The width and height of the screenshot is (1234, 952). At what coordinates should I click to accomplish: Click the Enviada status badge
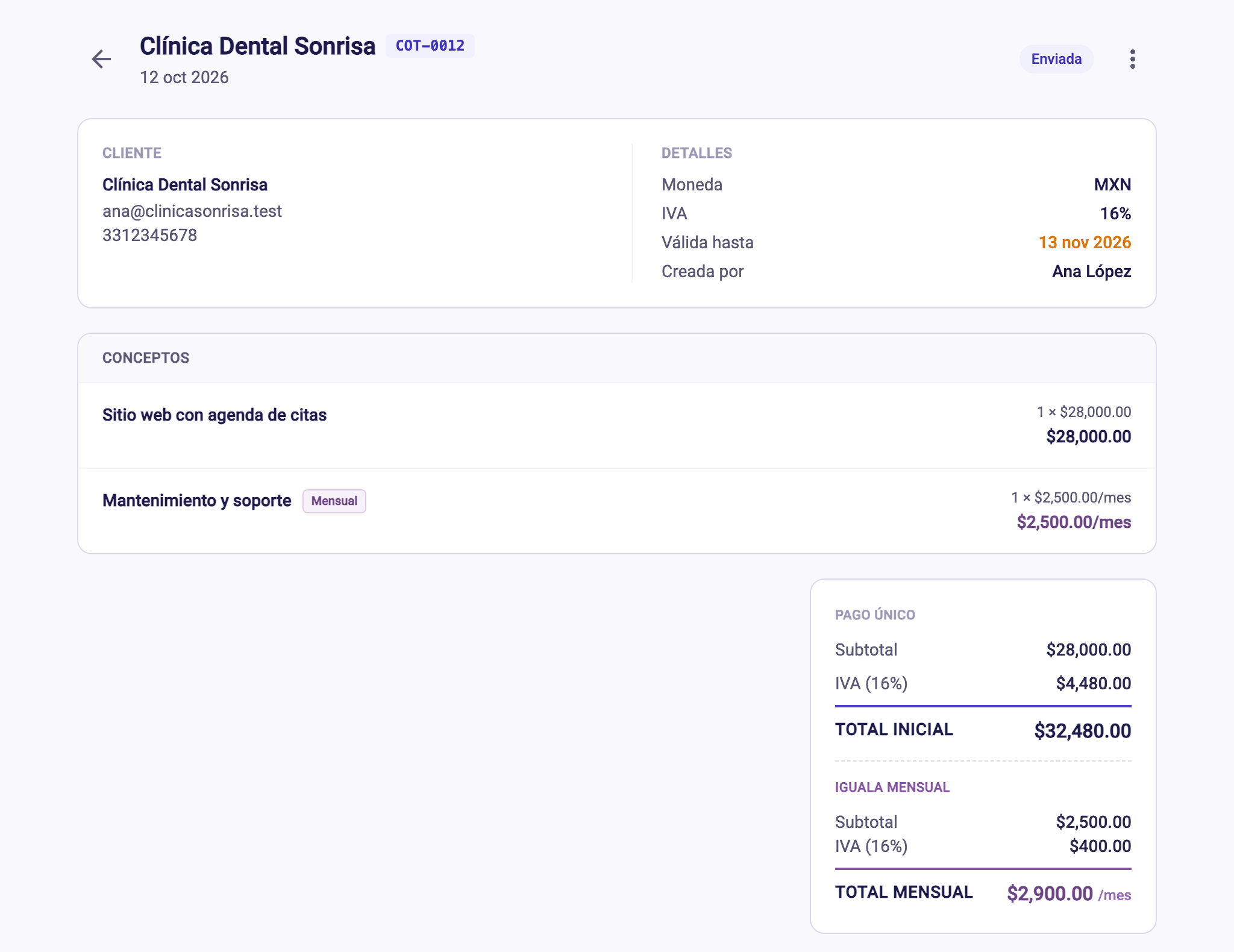pos(1056,59)
